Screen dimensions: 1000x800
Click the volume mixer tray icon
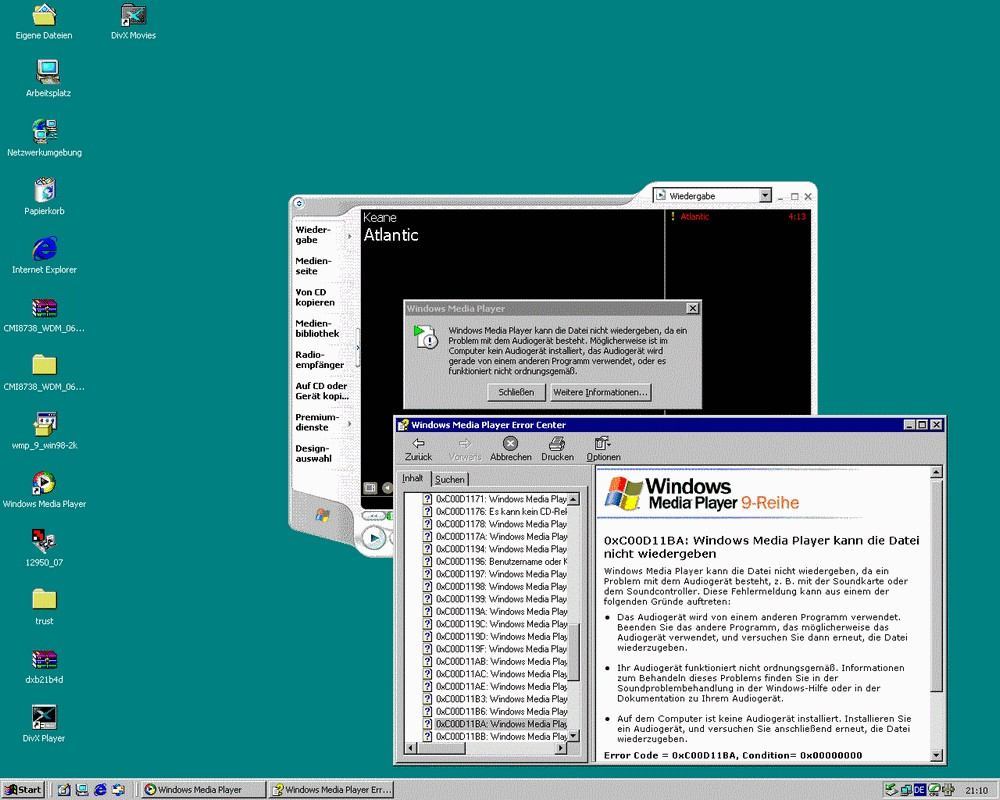point(948,790)
